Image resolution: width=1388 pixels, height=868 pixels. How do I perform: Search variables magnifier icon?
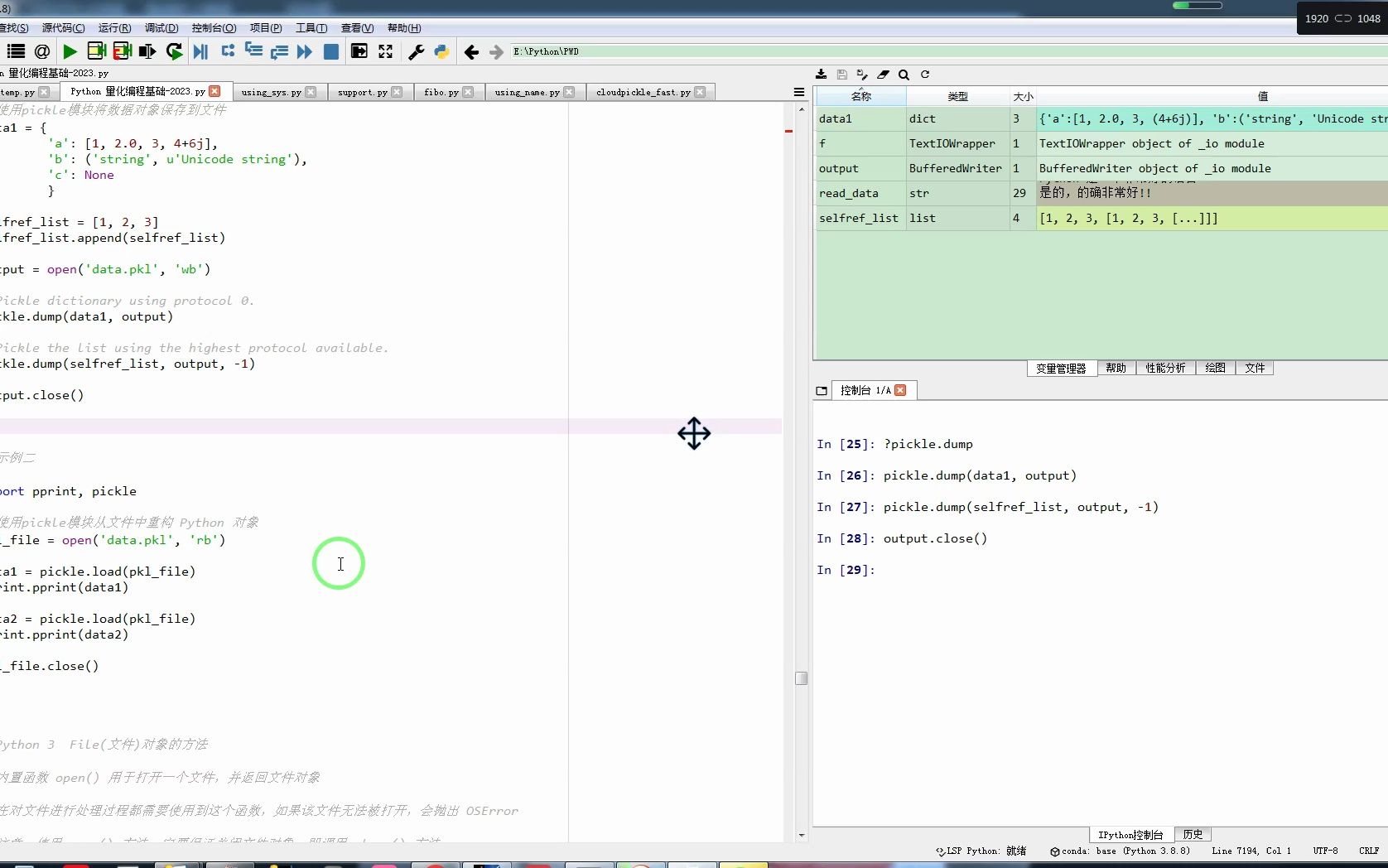point(904,74)
